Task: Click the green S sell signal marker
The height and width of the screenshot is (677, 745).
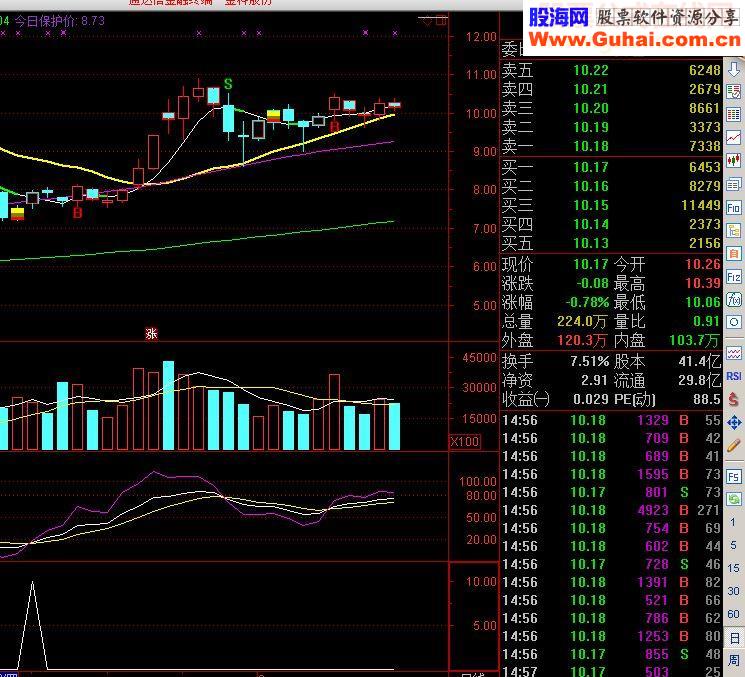Action: coord(228,84)
